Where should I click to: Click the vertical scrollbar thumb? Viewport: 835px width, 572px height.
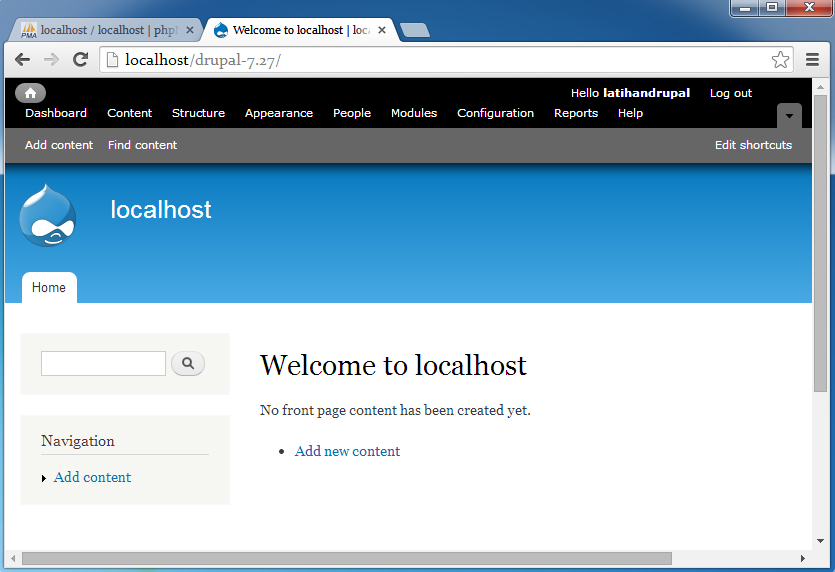coord(820,244)
